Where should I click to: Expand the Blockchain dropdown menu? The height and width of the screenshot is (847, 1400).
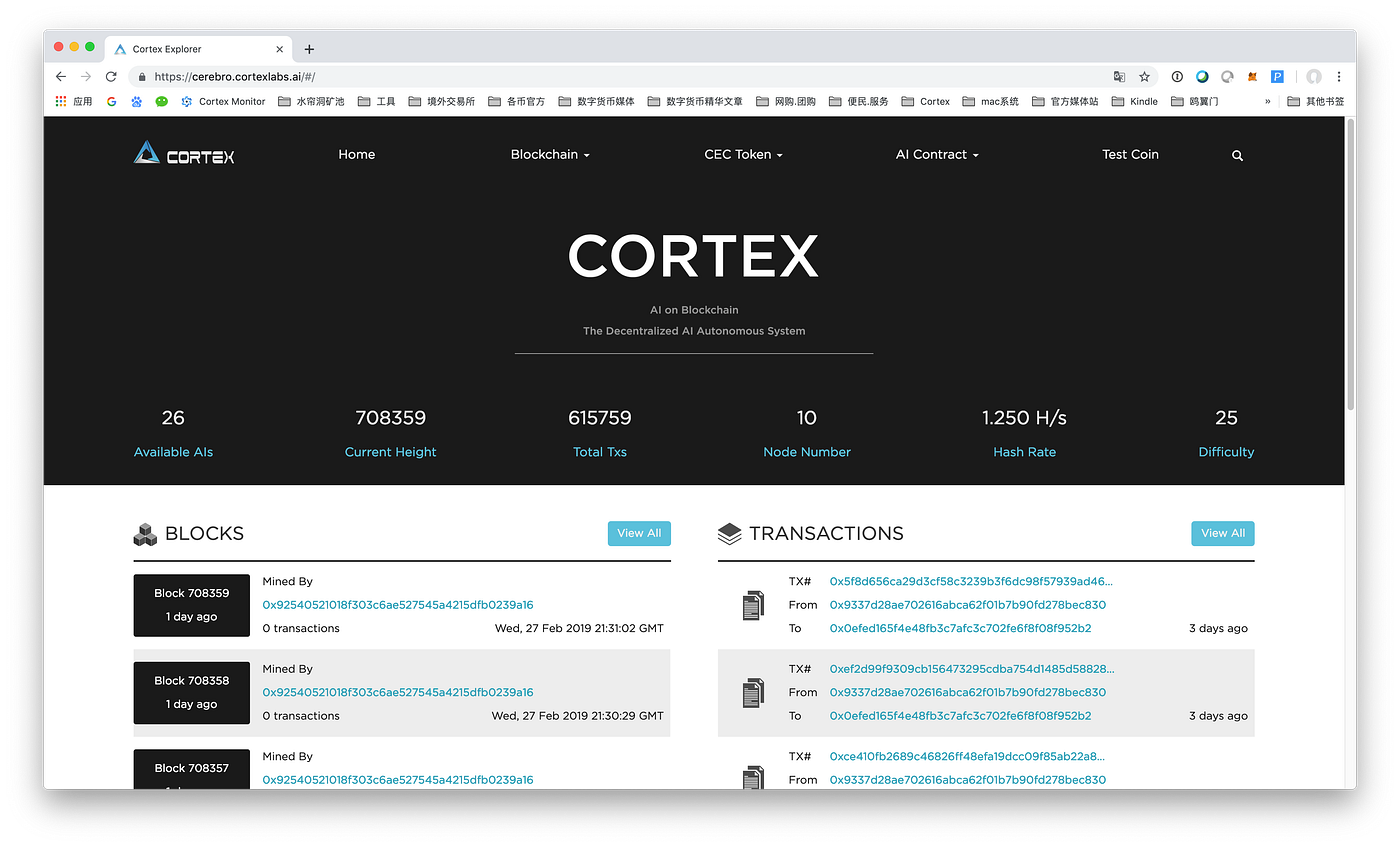tap(550, 154)
